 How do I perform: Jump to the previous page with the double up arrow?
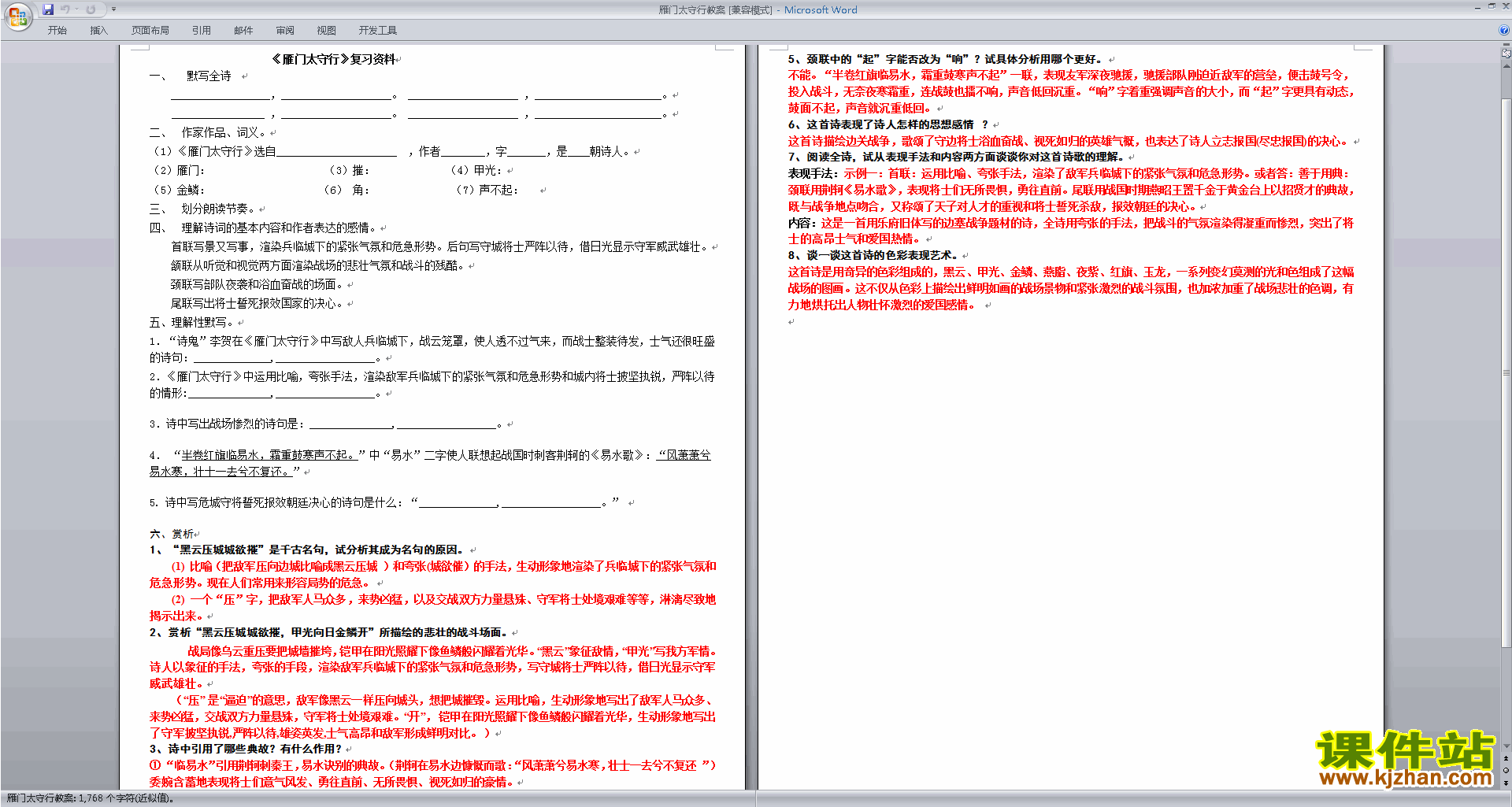click(x=1506, y=758)
